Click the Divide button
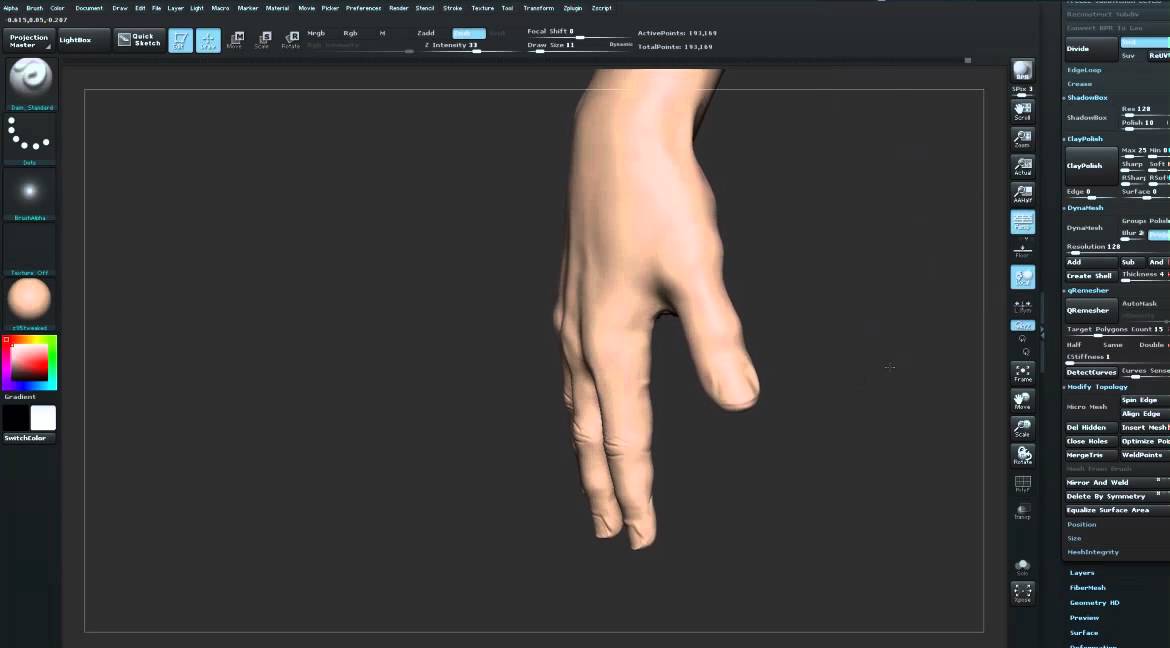This screenshot has height=648, width=1170. point(1091,49)
